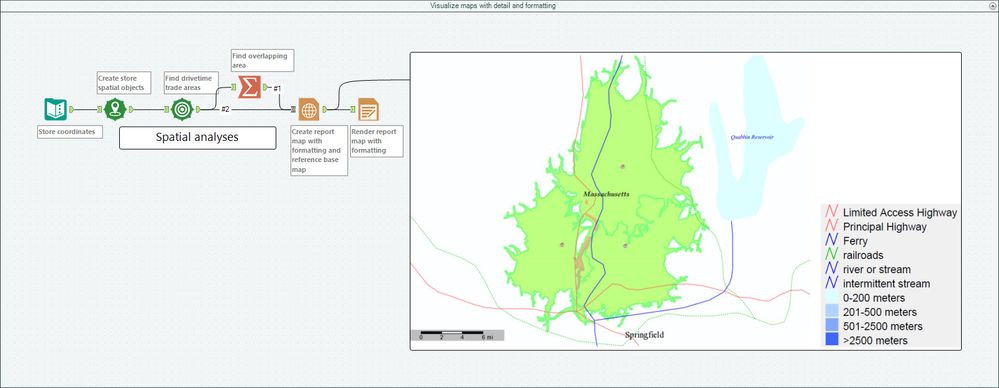Click the 'Principal Highway' legend entry

click(876, 227)
